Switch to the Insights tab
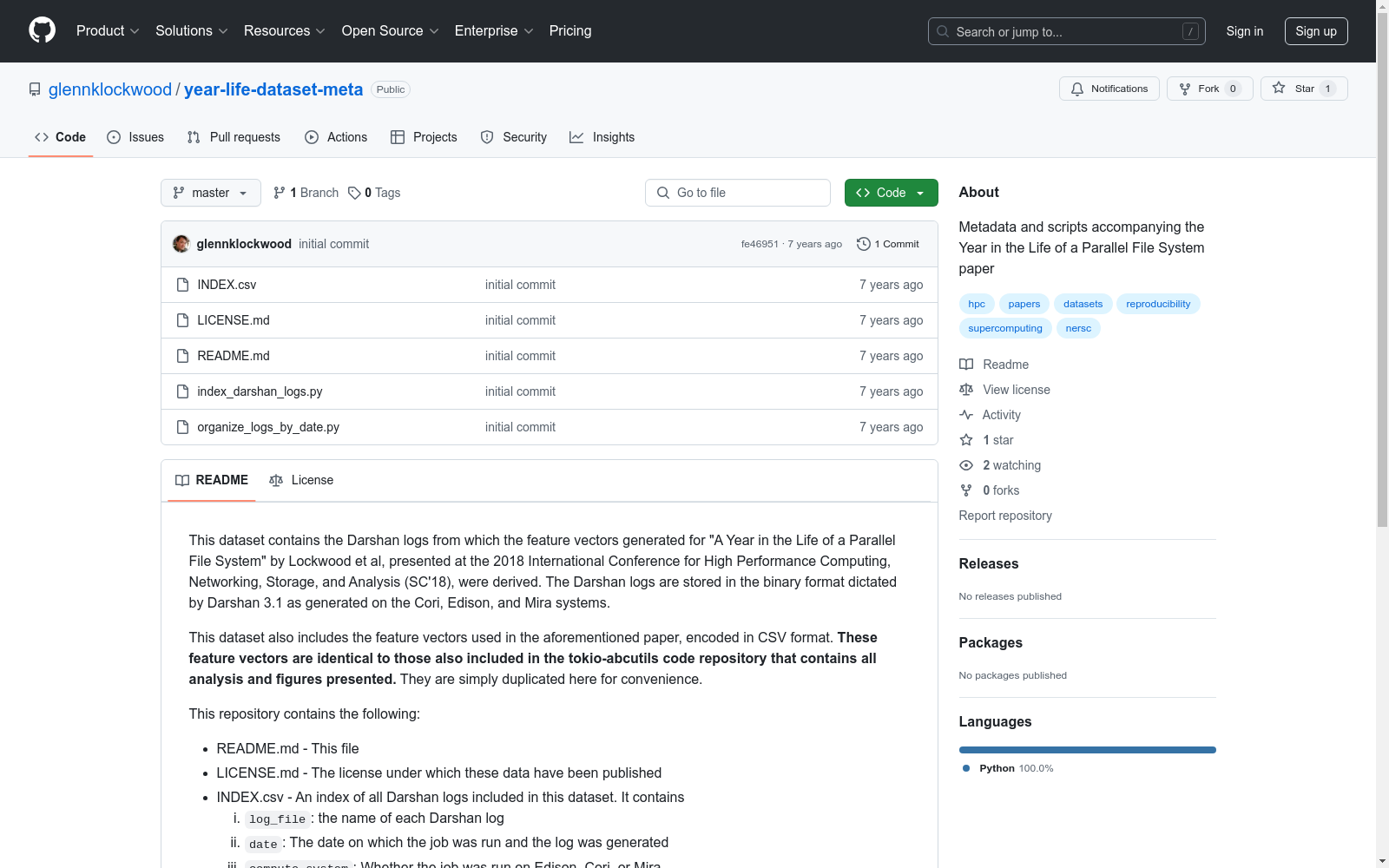 pos(602,137)
